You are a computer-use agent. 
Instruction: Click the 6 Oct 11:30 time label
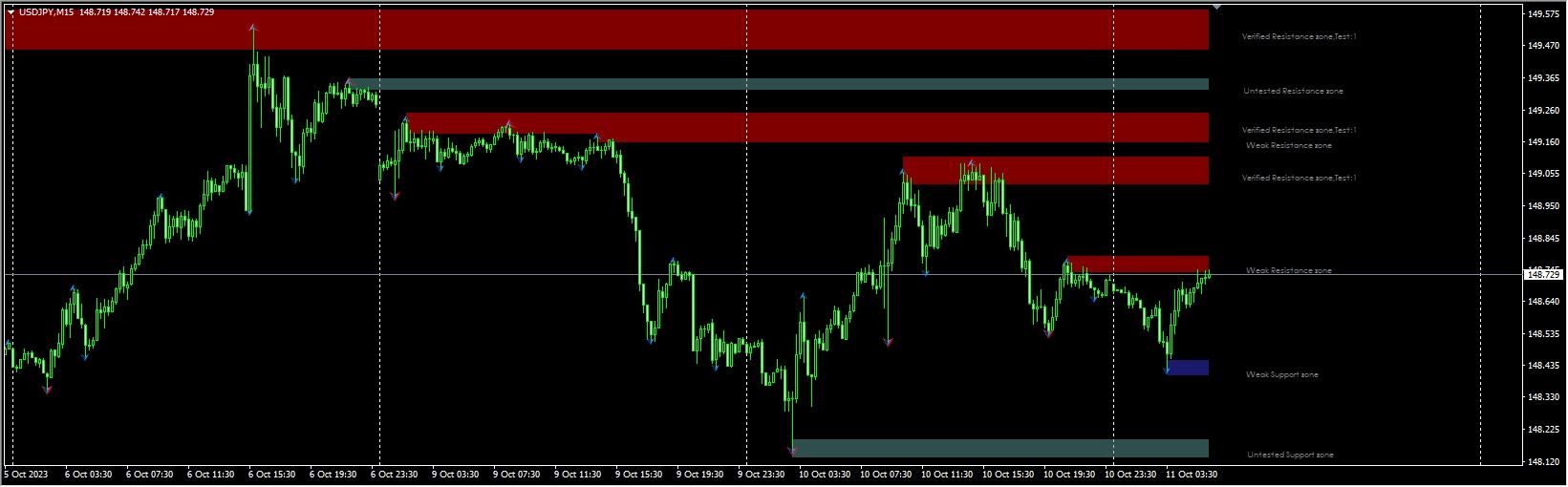(x=210, y=474)
